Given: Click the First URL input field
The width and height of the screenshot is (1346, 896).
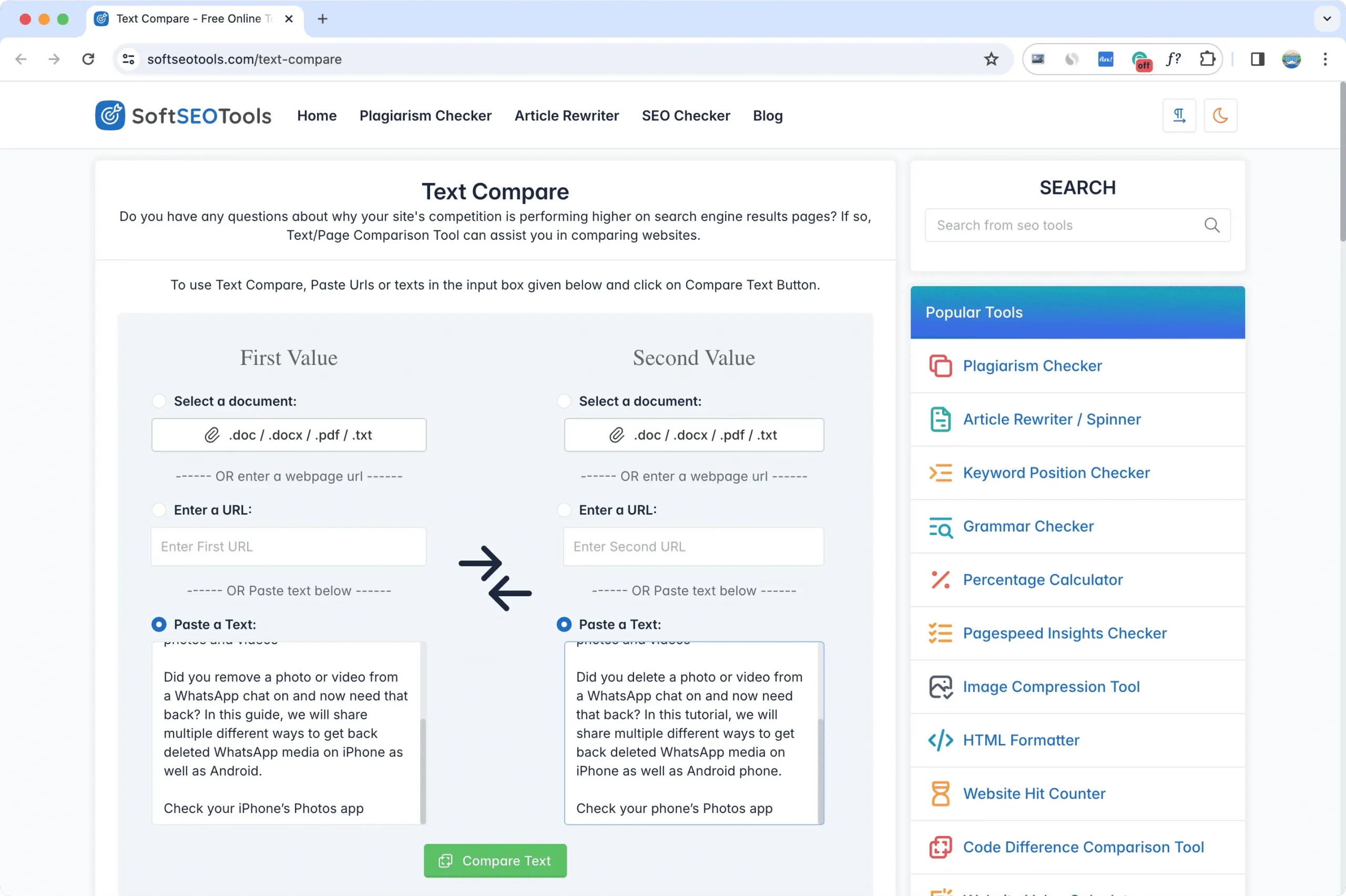Looking at the screenshot, I should click(288, 546).
